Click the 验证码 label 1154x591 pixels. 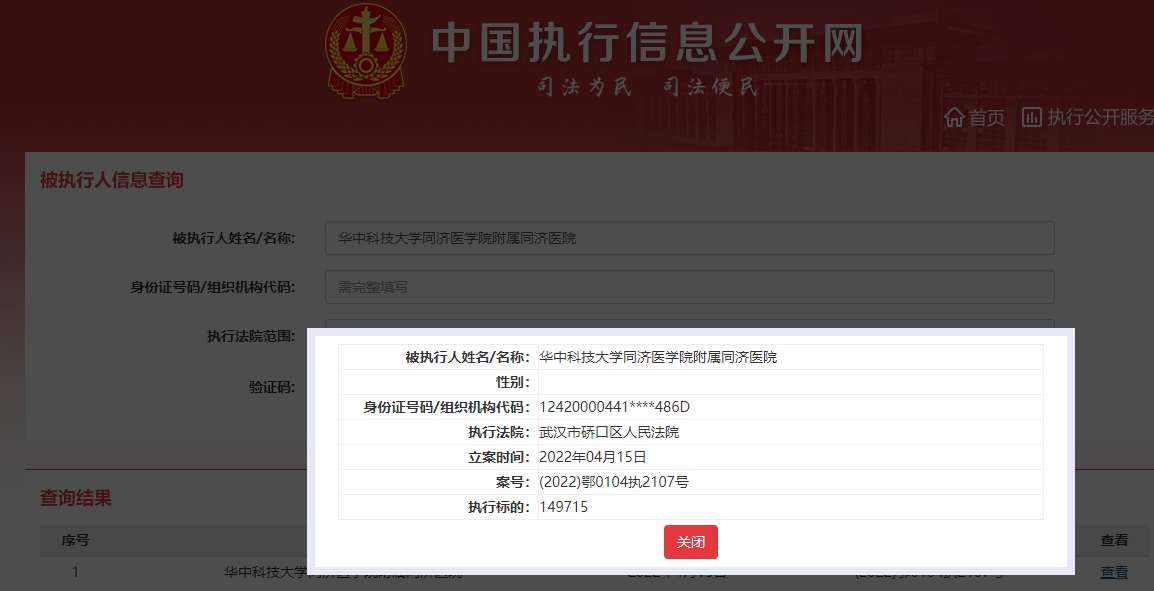[272, 387]
